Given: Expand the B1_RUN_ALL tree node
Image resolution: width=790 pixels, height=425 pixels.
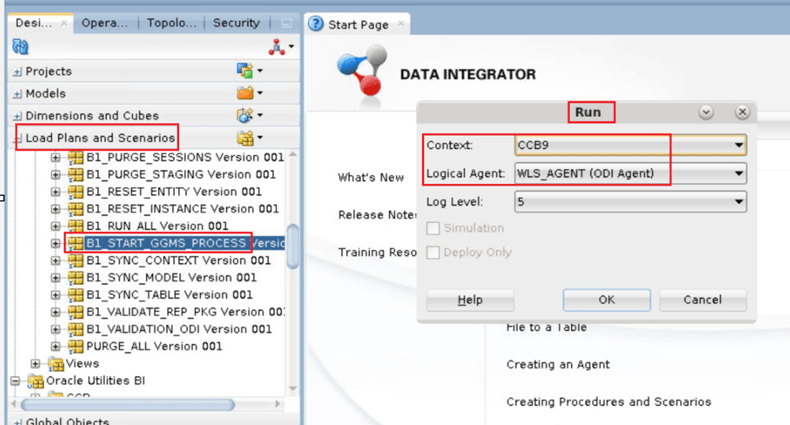Looking at the screenshot, I should click(55, 226).
